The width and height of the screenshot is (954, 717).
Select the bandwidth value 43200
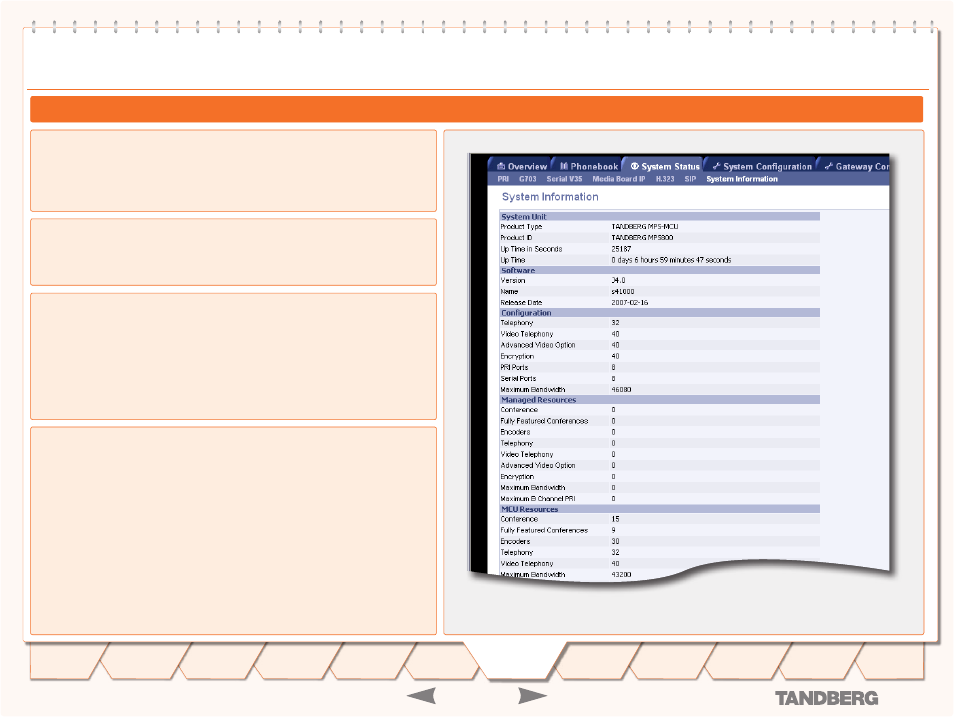tap(621, 575)
